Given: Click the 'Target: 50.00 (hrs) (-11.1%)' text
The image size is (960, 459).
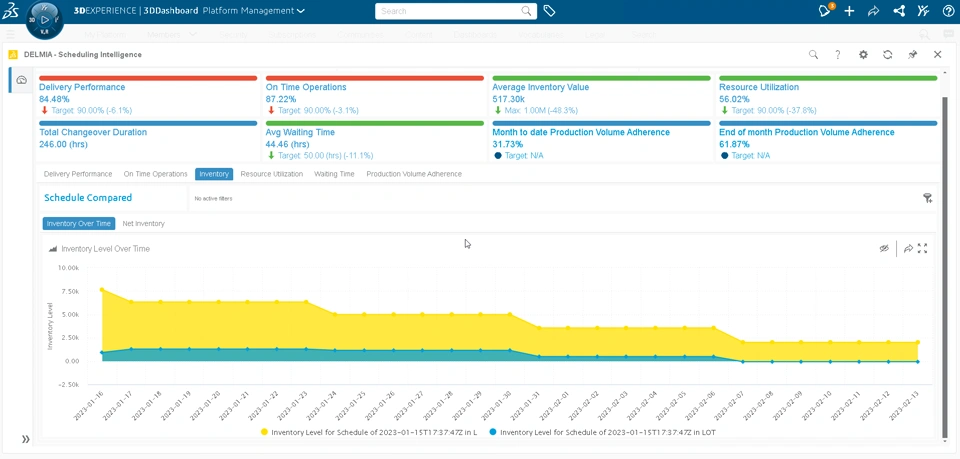Looking at the screenshot, I should [x=325, y=155].
